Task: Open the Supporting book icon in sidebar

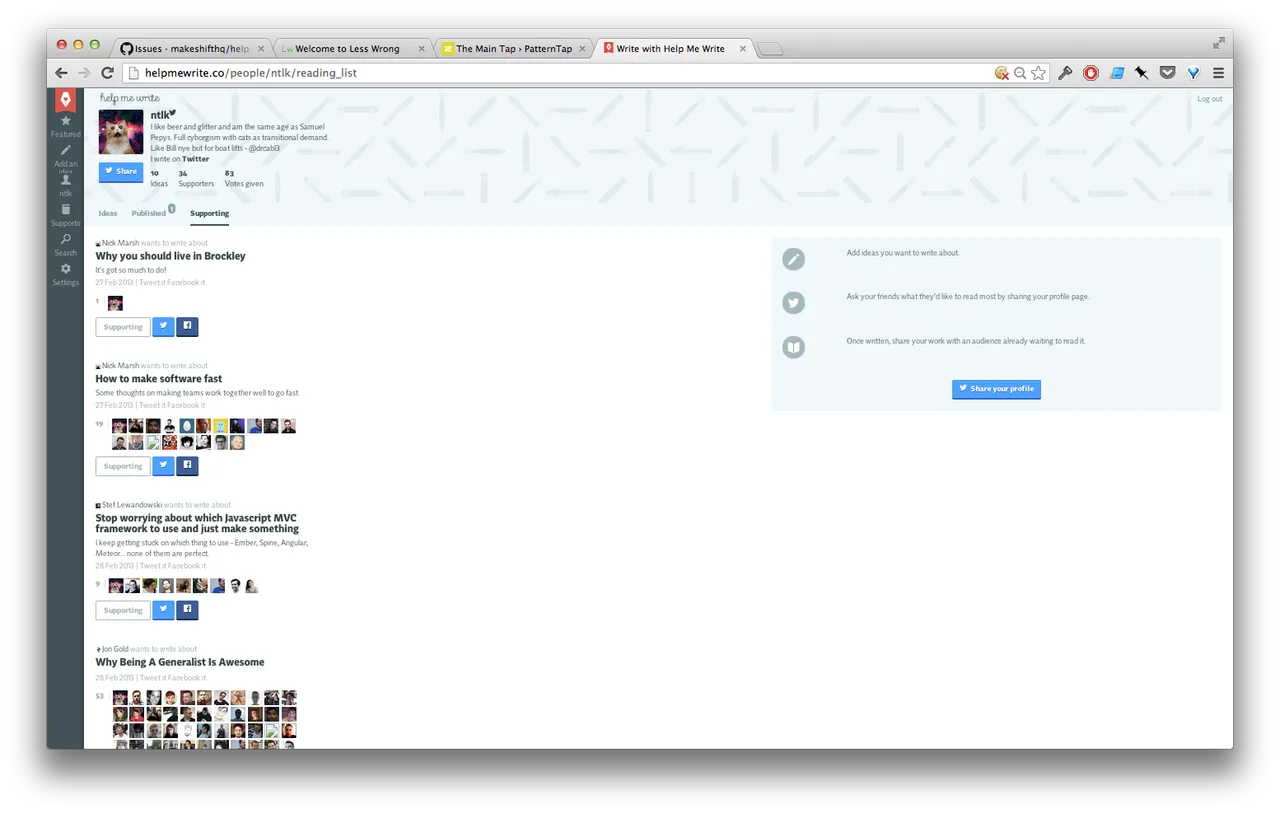Action: [x=66, y=209]
